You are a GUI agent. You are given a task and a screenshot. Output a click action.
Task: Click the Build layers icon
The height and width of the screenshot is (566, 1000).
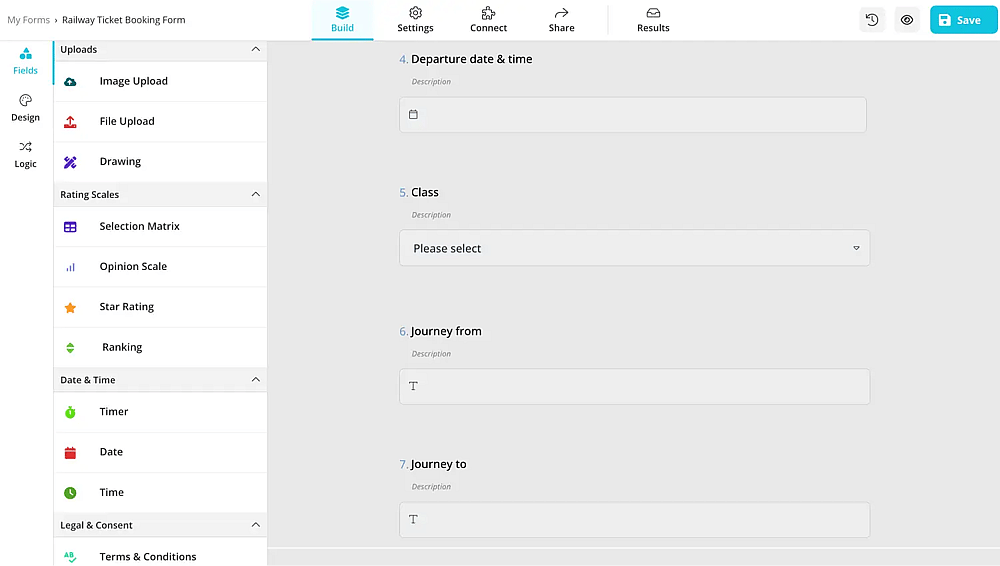tap(342, 13)
